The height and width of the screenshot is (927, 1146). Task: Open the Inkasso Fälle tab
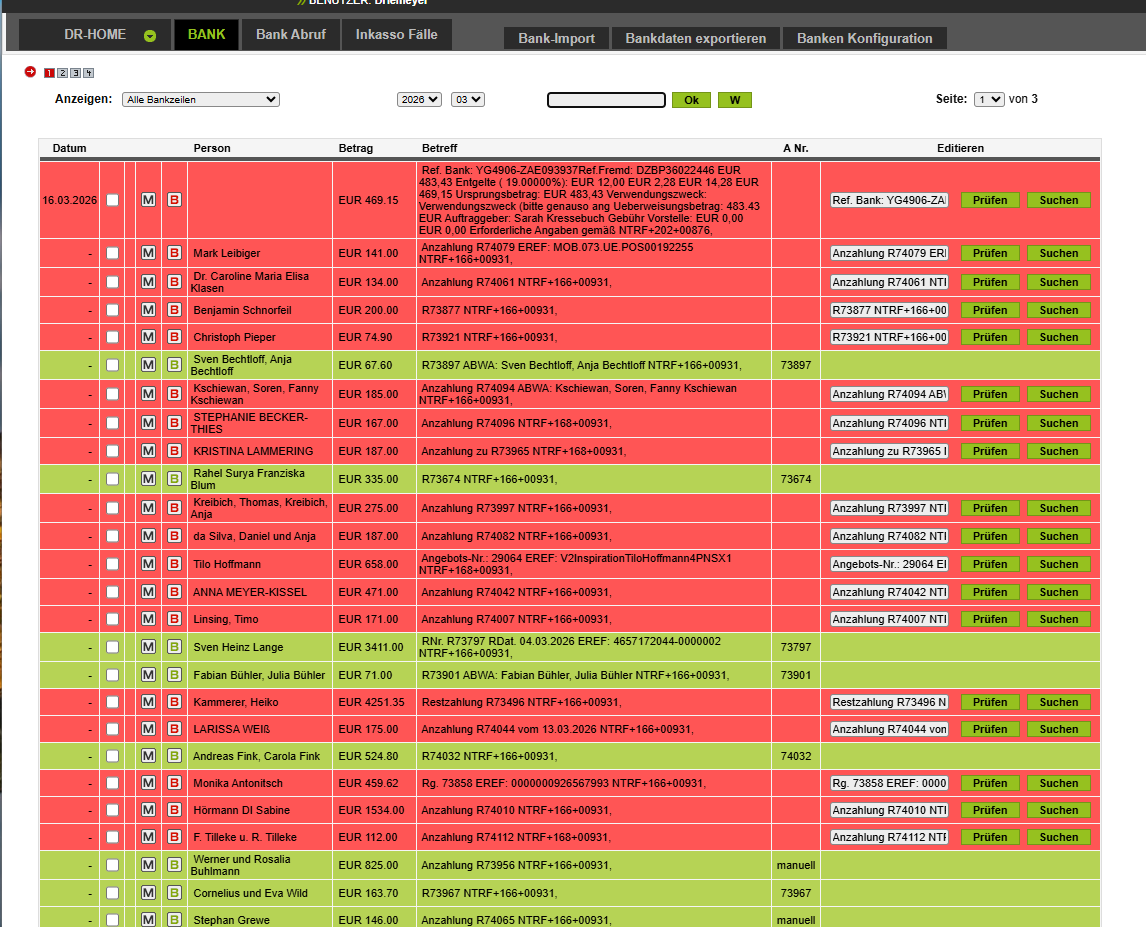coord(396,34)
